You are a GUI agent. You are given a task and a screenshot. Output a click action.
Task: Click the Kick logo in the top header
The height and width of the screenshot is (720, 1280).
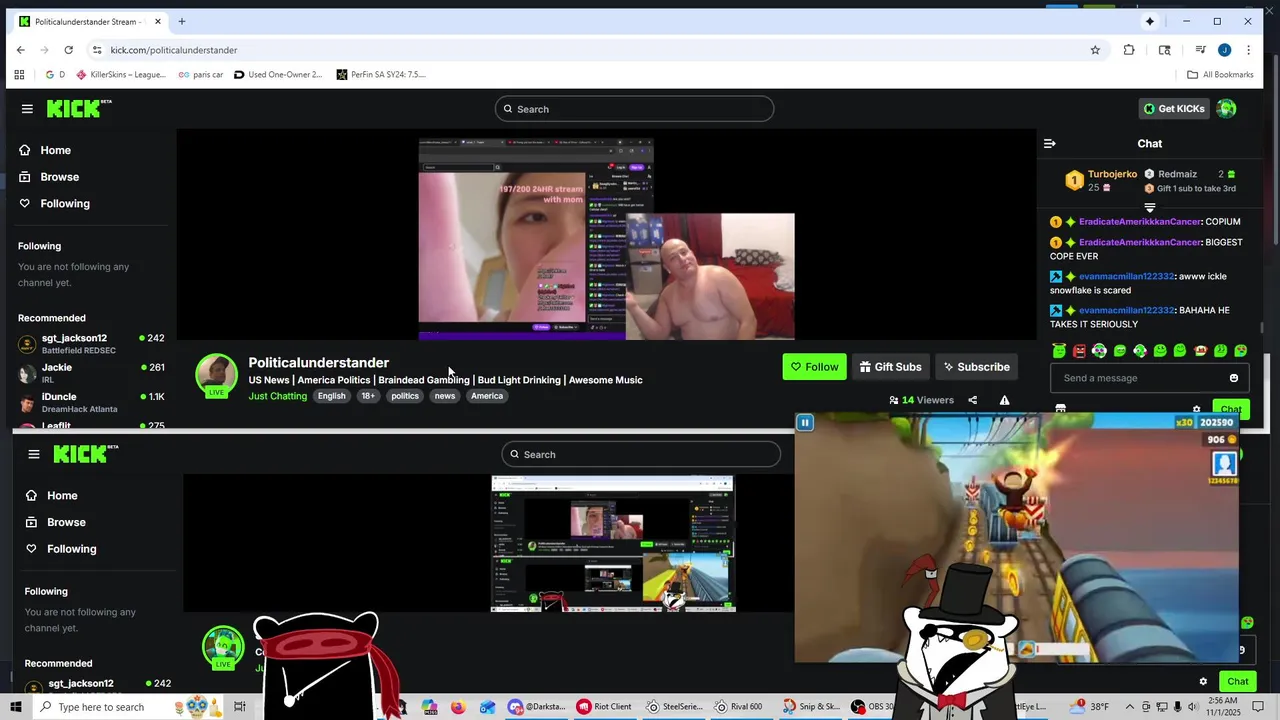79,108
